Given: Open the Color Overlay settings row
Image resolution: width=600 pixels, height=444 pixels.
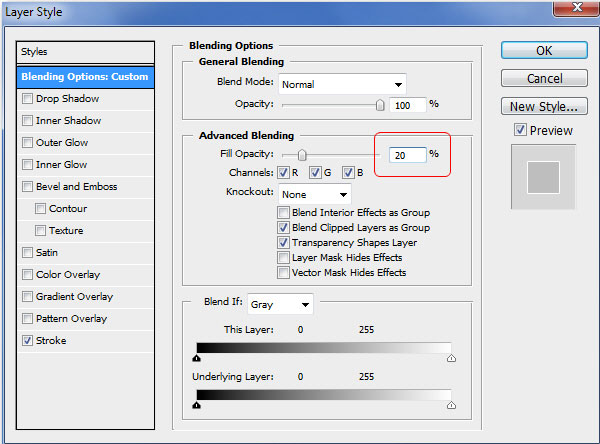Looking at the screenshot, I should point(85,275).
